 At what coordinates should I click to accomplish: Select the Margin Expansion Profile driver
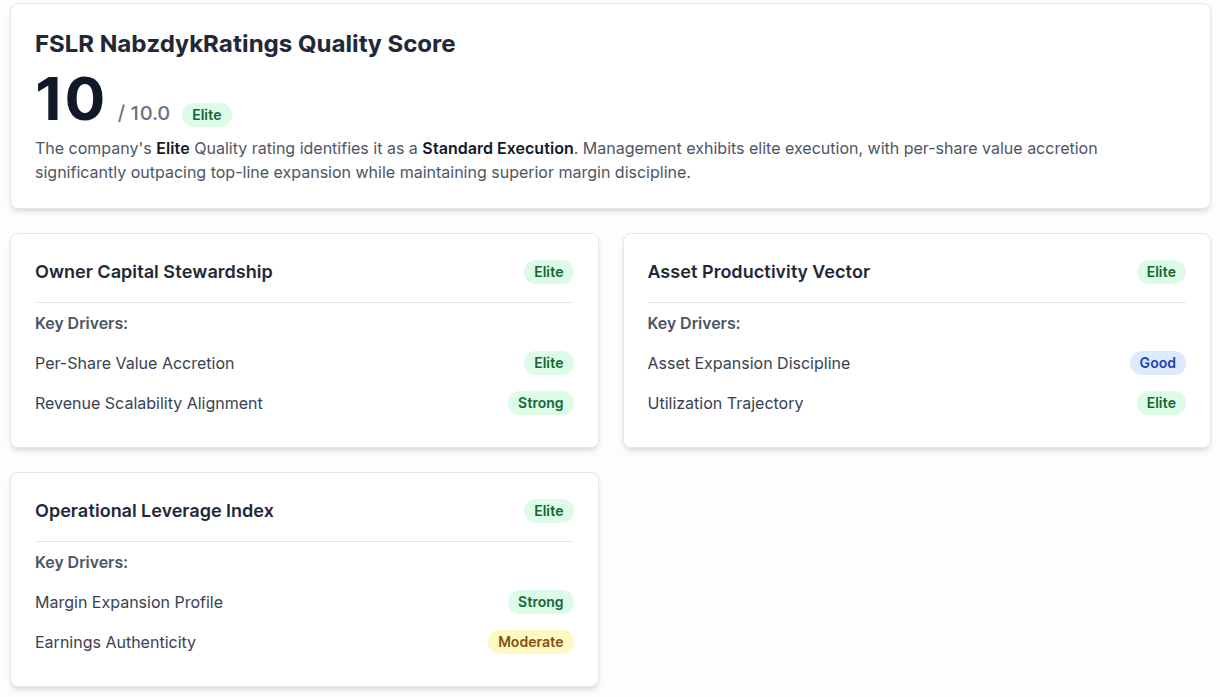(x=129, y=602)
